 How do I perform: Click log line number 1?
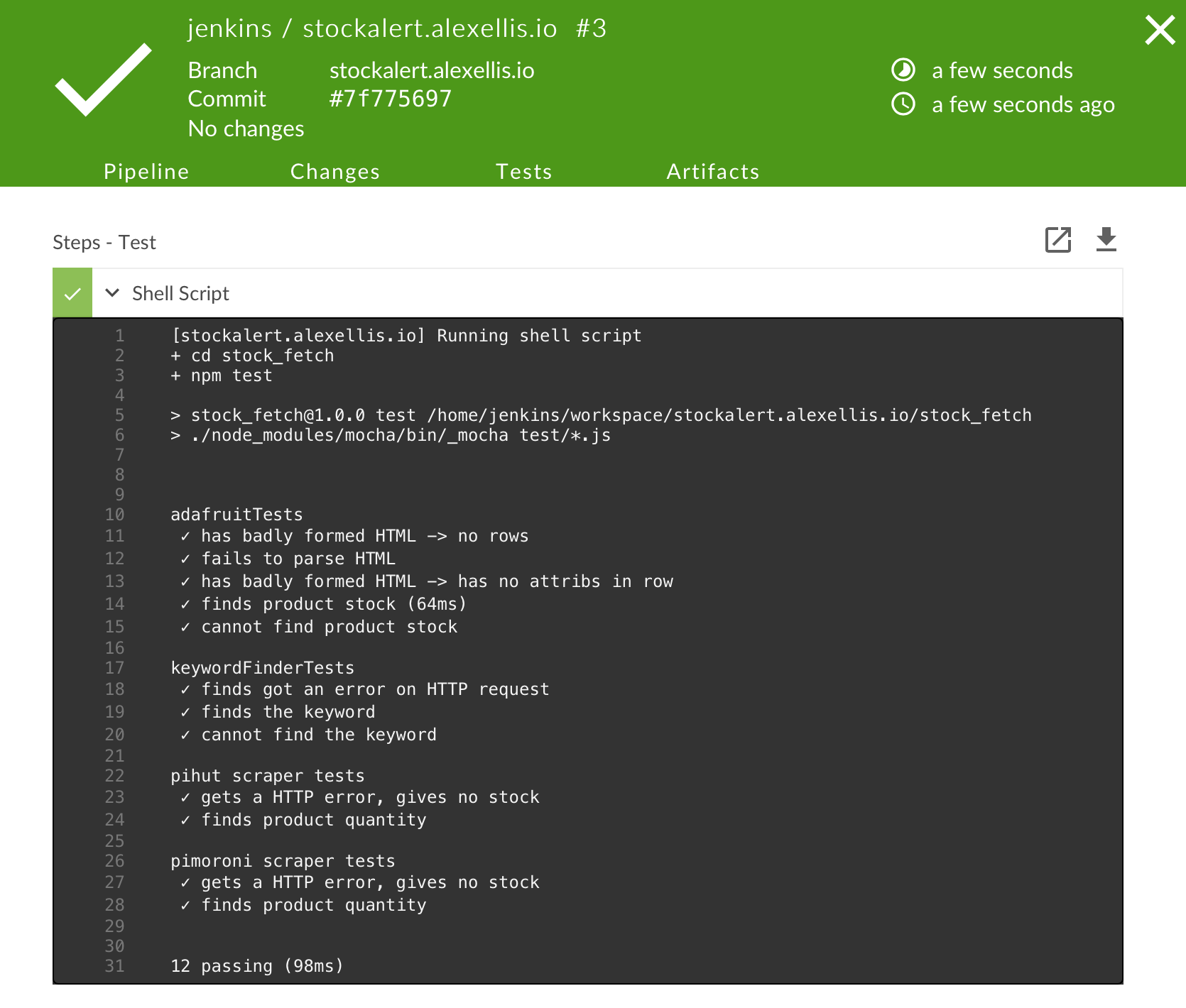tap(119, 336)
